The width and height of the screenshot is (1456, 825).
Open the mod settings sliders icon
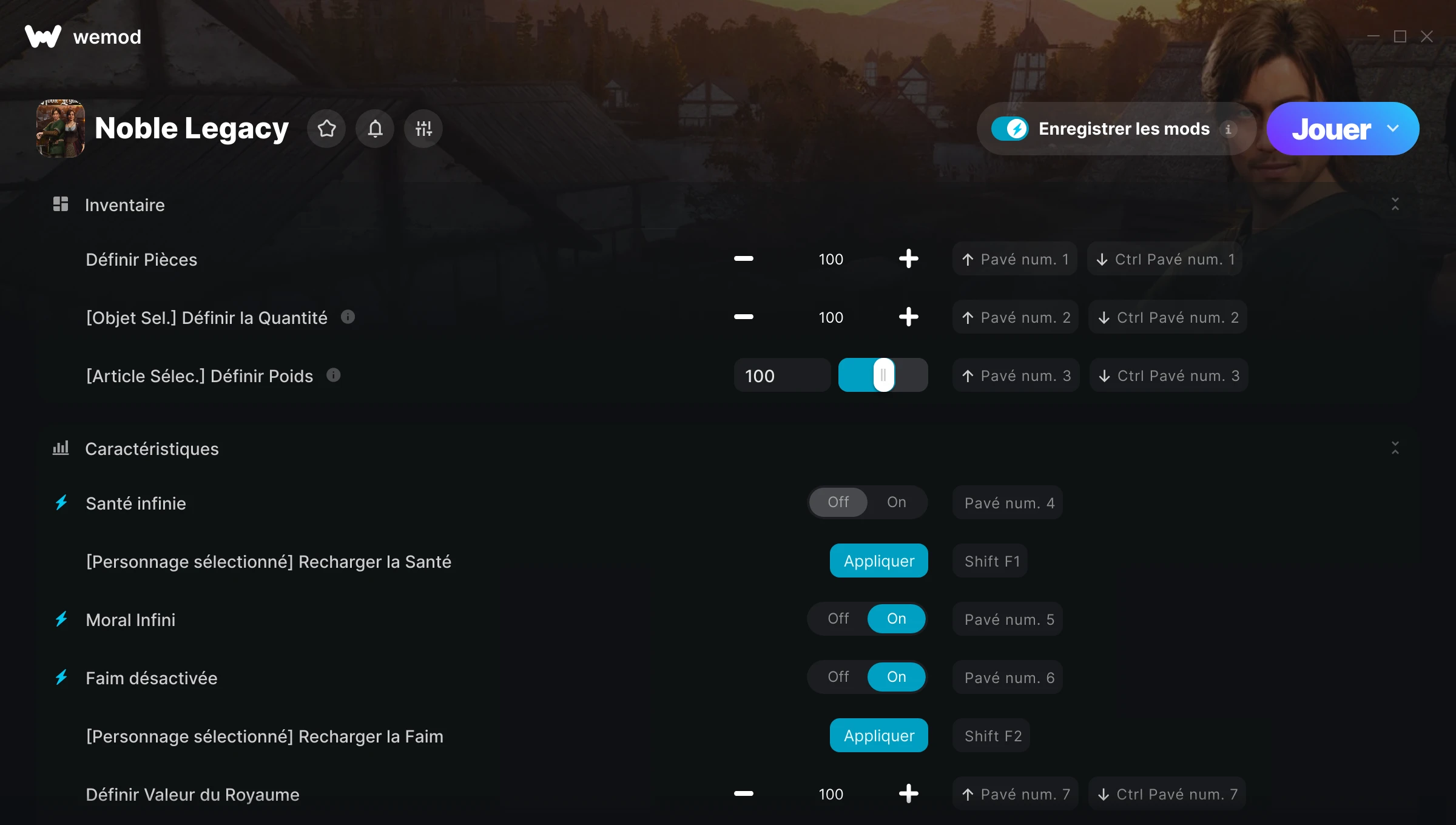pos(423,129)
